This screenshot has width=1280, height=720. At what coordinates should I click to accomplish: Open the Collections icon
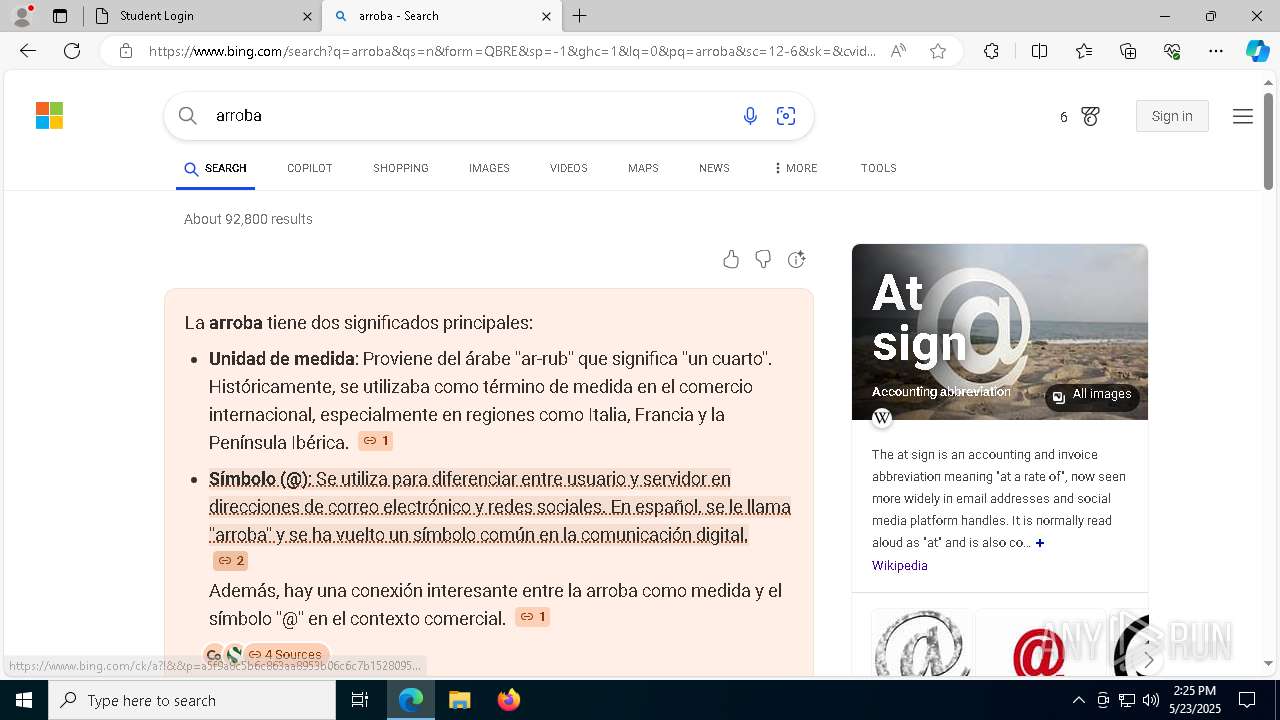pyautogui.click(x=1128, y=51)
